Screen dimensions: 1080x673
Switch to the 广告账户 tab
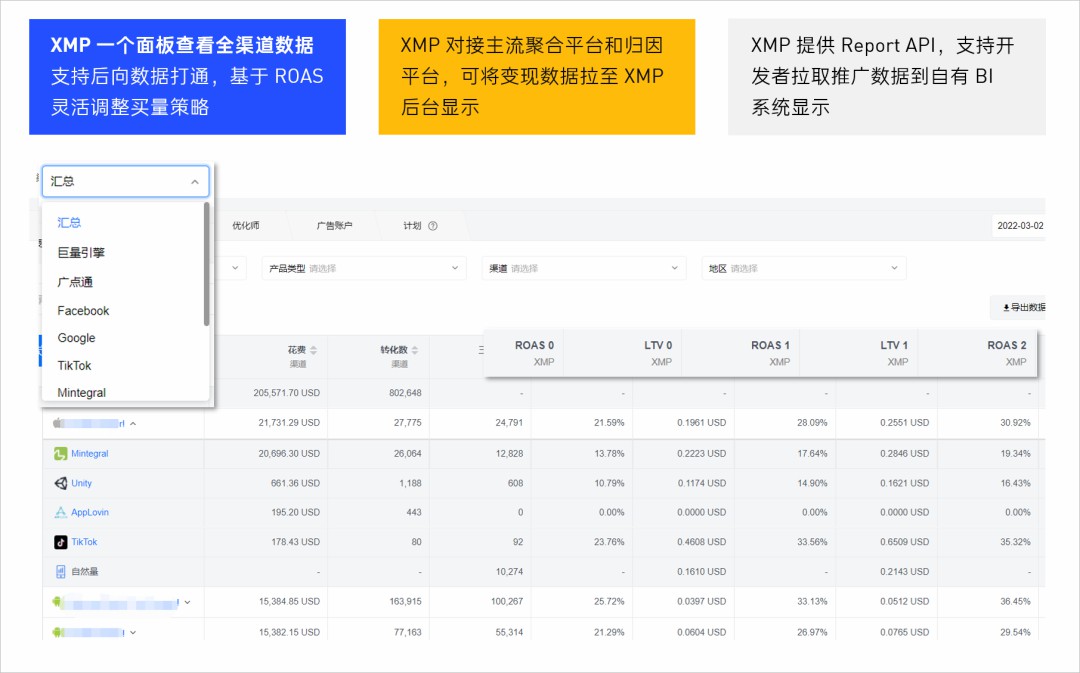click(x=334, y=226)
